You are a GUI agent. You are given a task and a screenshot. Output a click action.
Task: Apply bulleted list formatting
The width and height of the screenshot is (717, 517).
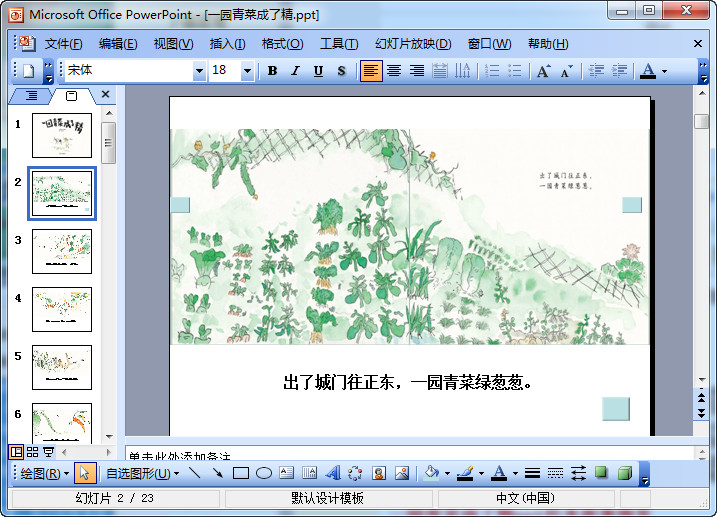point(515,71)
